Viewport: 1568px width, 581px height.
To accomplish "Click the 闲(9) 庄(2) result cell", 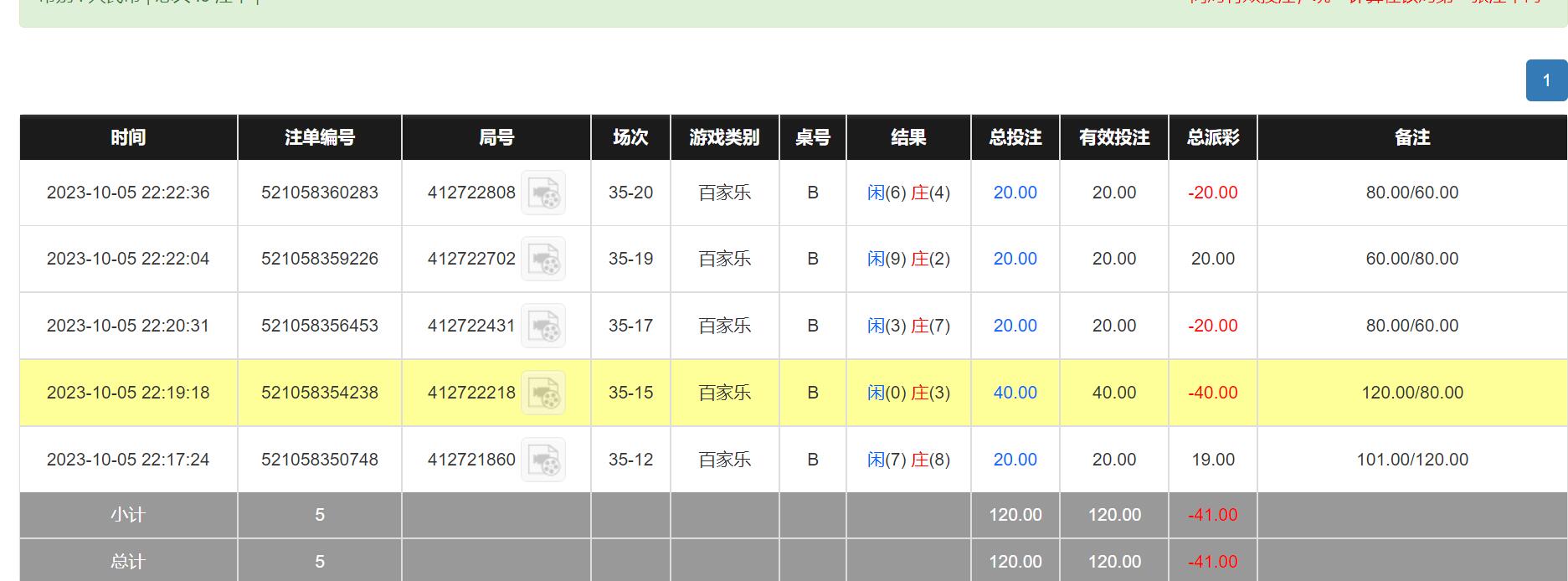I will [x=908, y=259].
